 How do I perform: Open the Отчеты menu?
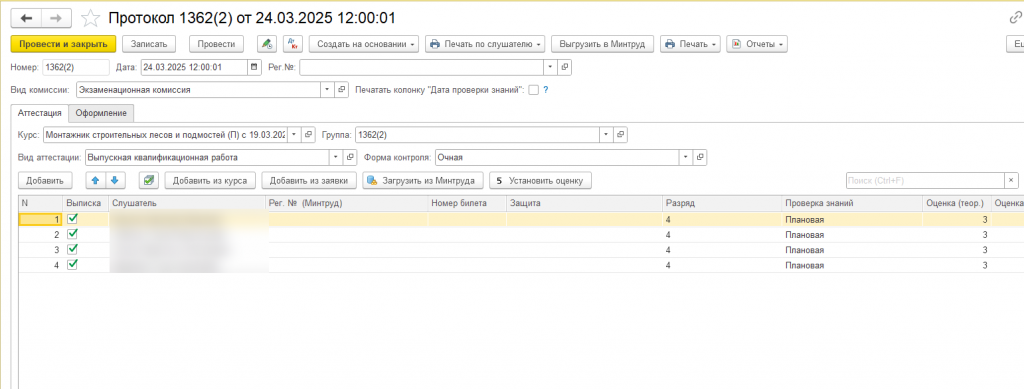point(757,44)
